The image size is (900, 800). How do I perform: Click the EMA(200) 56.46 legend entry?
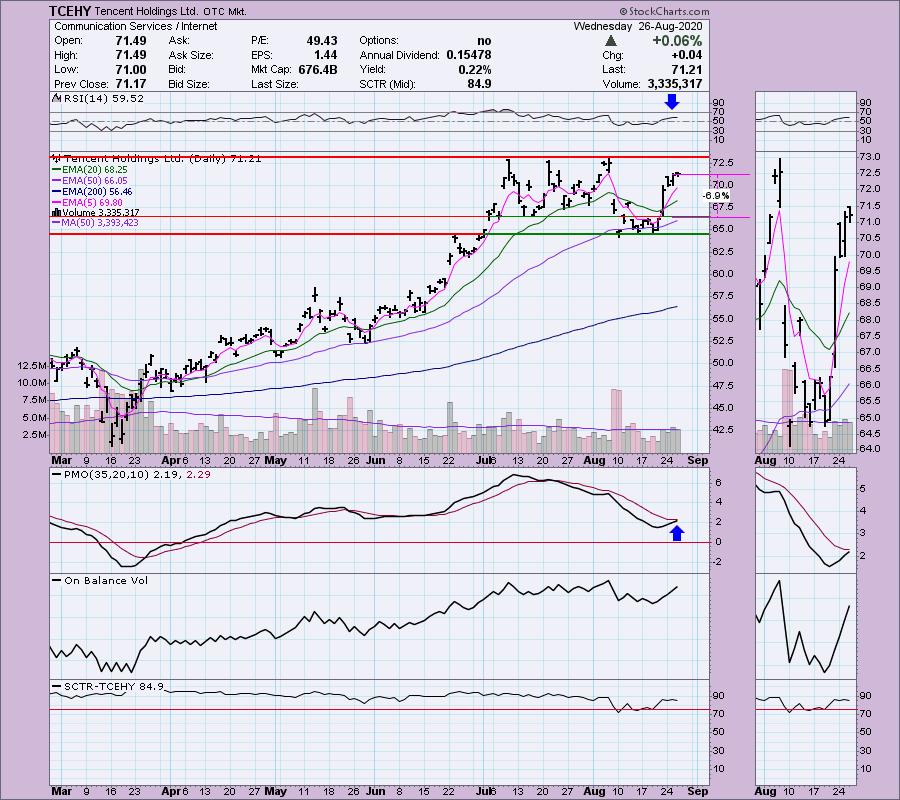[92, 192]
